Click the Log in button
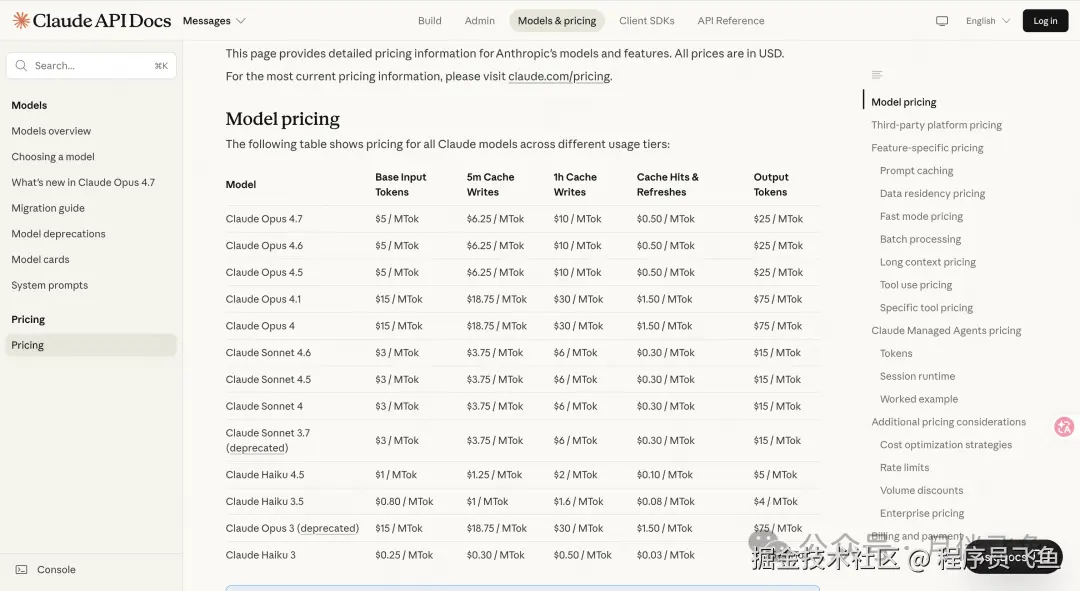This screenshot has height=591, width=1080. pyautogui.click(x=1045, y=21)
